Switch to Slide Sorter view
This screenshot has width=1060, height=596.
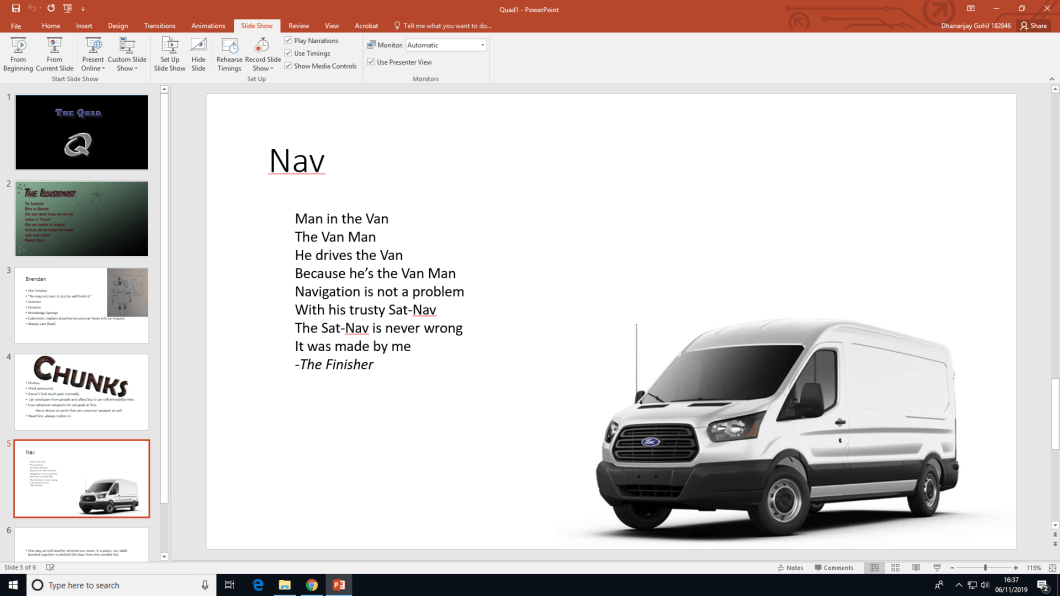click(x=895, y=568)
